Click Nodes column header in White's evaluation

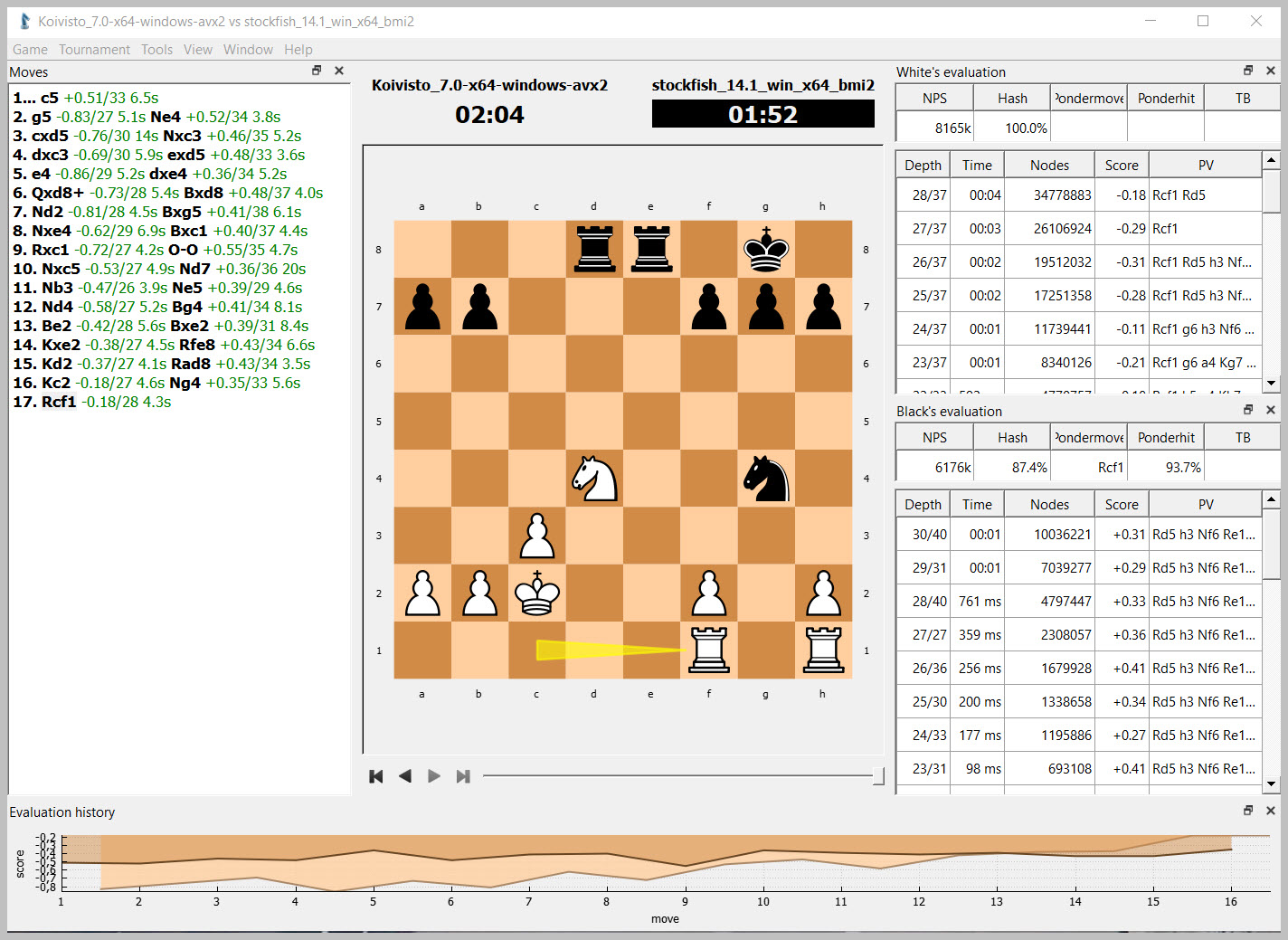1049,165
